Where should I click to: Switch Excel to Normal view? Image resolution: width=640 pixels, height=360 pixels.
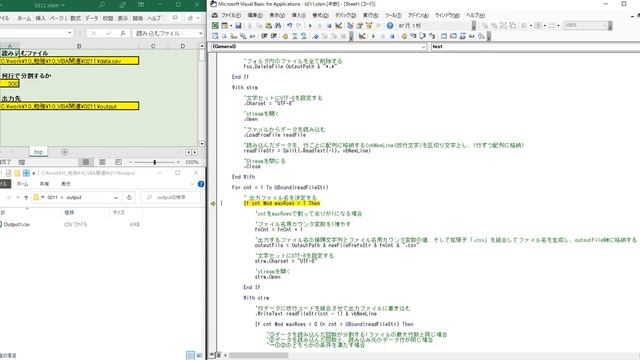pos(86,162)
